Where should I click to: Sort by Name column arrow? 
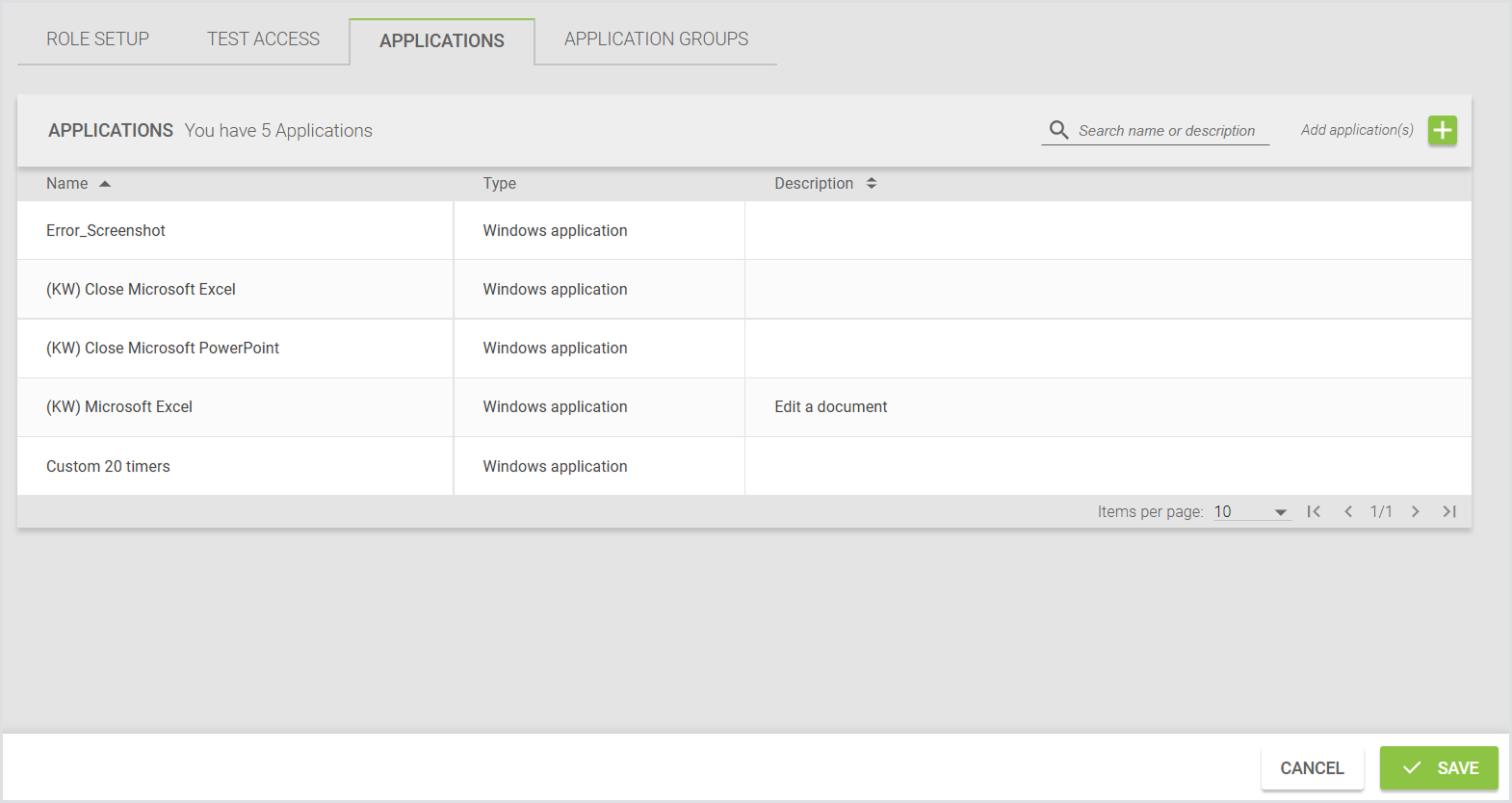[x=105, y=184]
